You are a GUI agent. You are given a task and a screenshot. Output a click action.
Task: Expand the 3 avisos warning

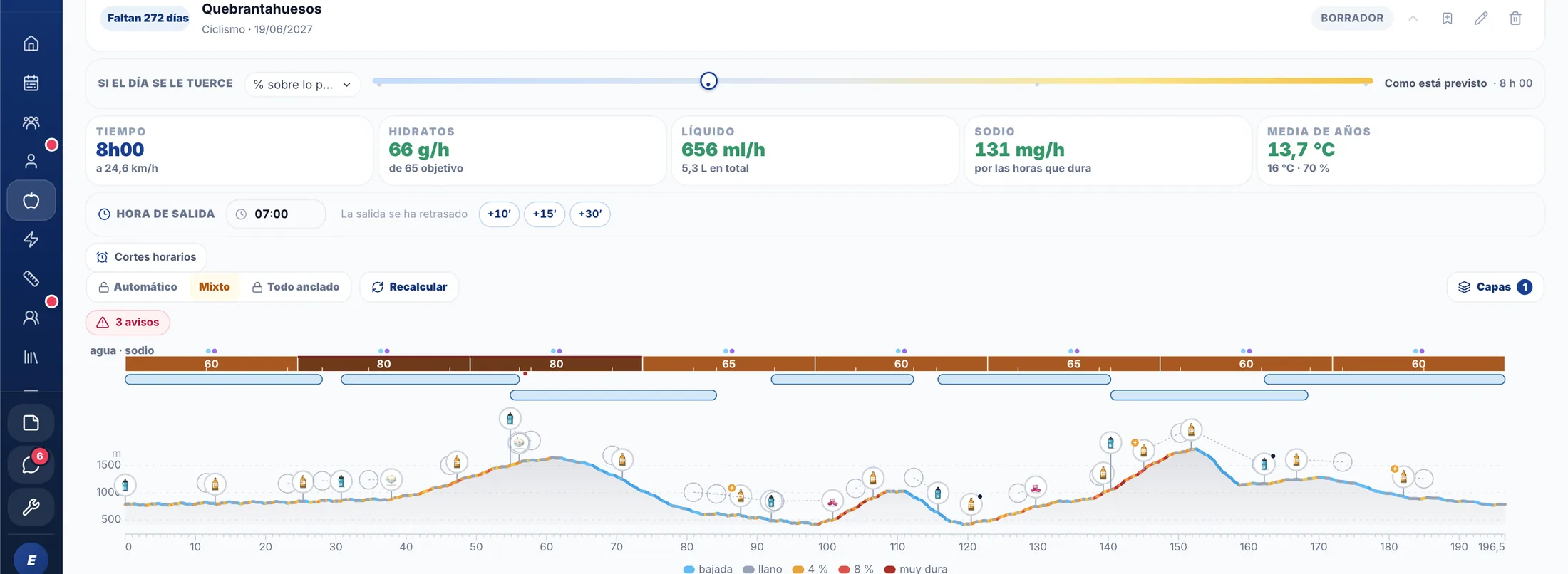click(x=128, y=323)
